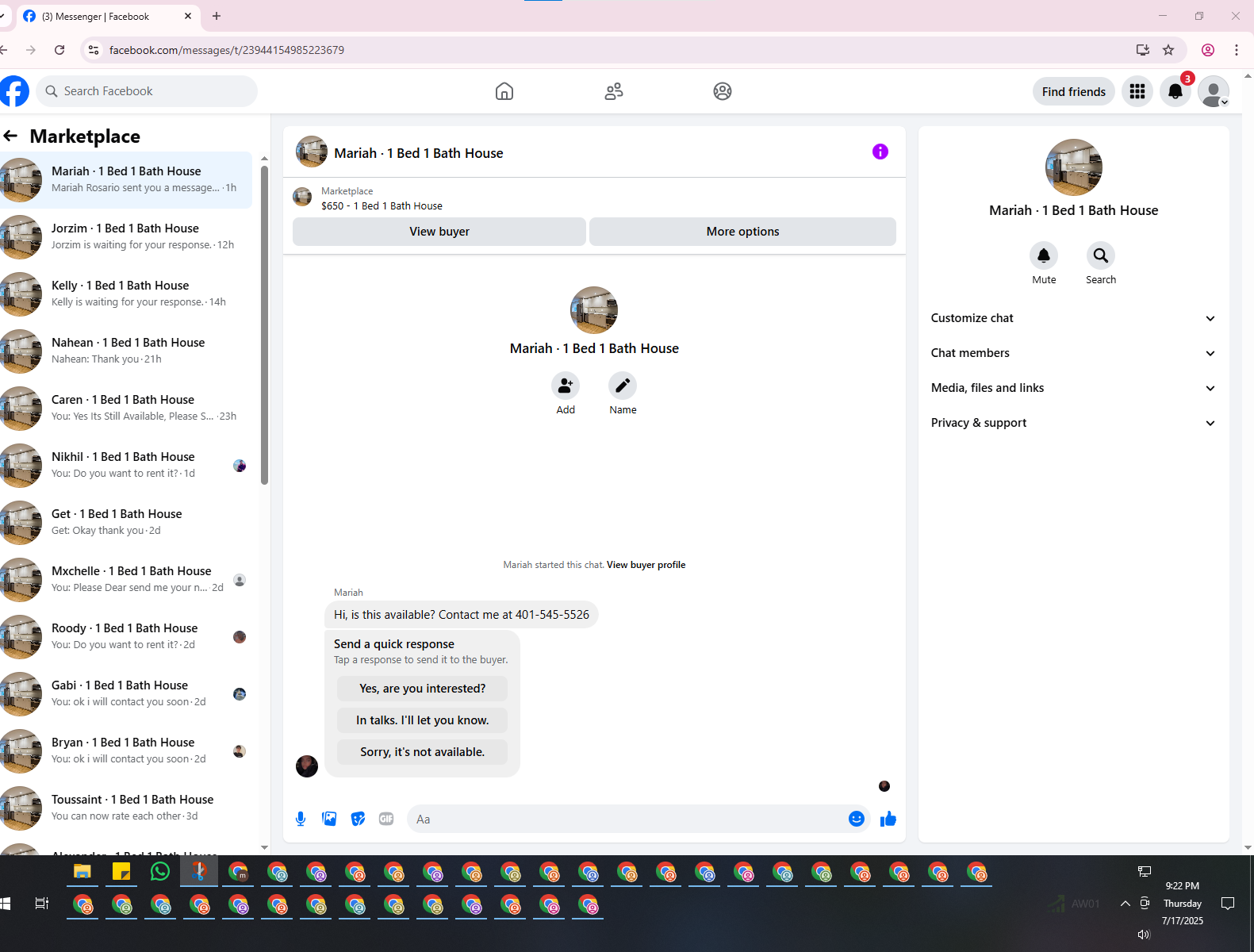Choose a GIF icon

386,819
